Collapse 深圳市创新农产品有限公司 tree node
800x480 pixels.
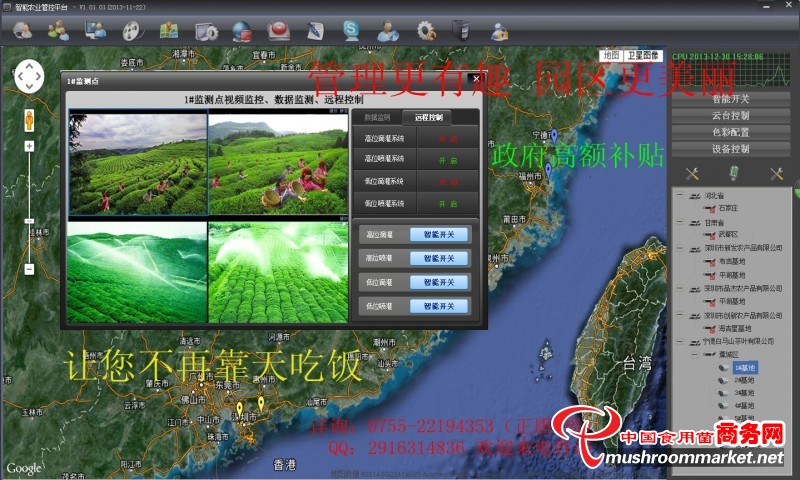680,315
